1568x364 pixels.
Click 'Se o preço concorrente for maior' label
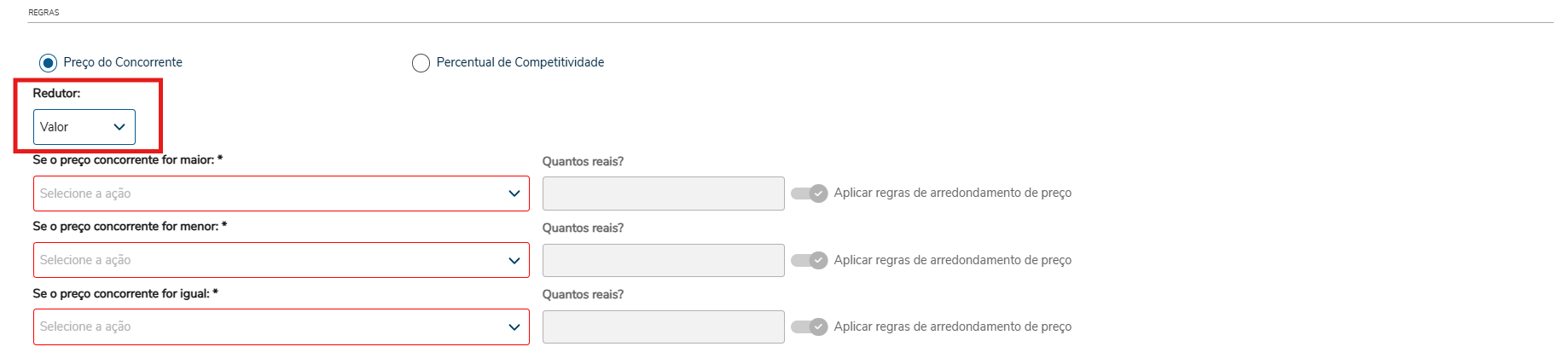[x=127, y=159]
